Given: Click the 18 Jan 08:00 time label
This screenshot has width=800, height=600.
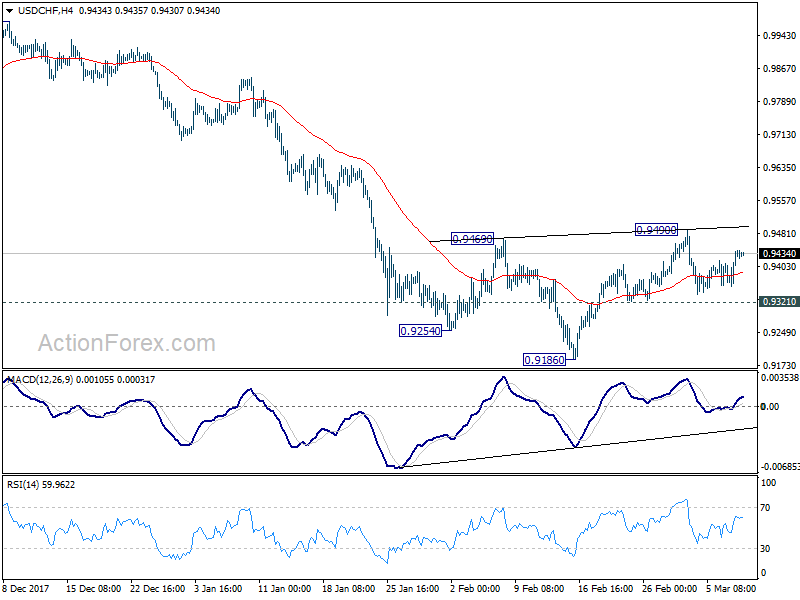Looking at the screenshot, I should click(x=348, y=588).
